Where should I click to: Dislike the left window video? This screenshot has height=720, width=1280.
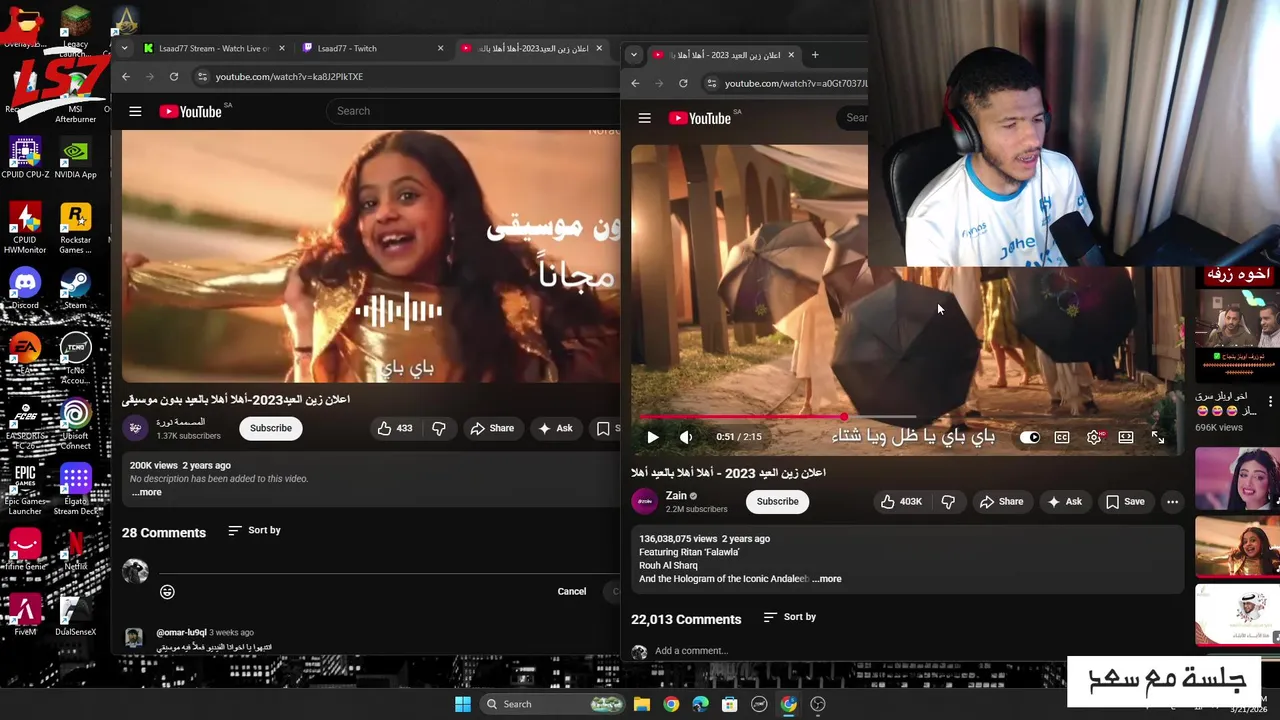(x=439, y=428)
